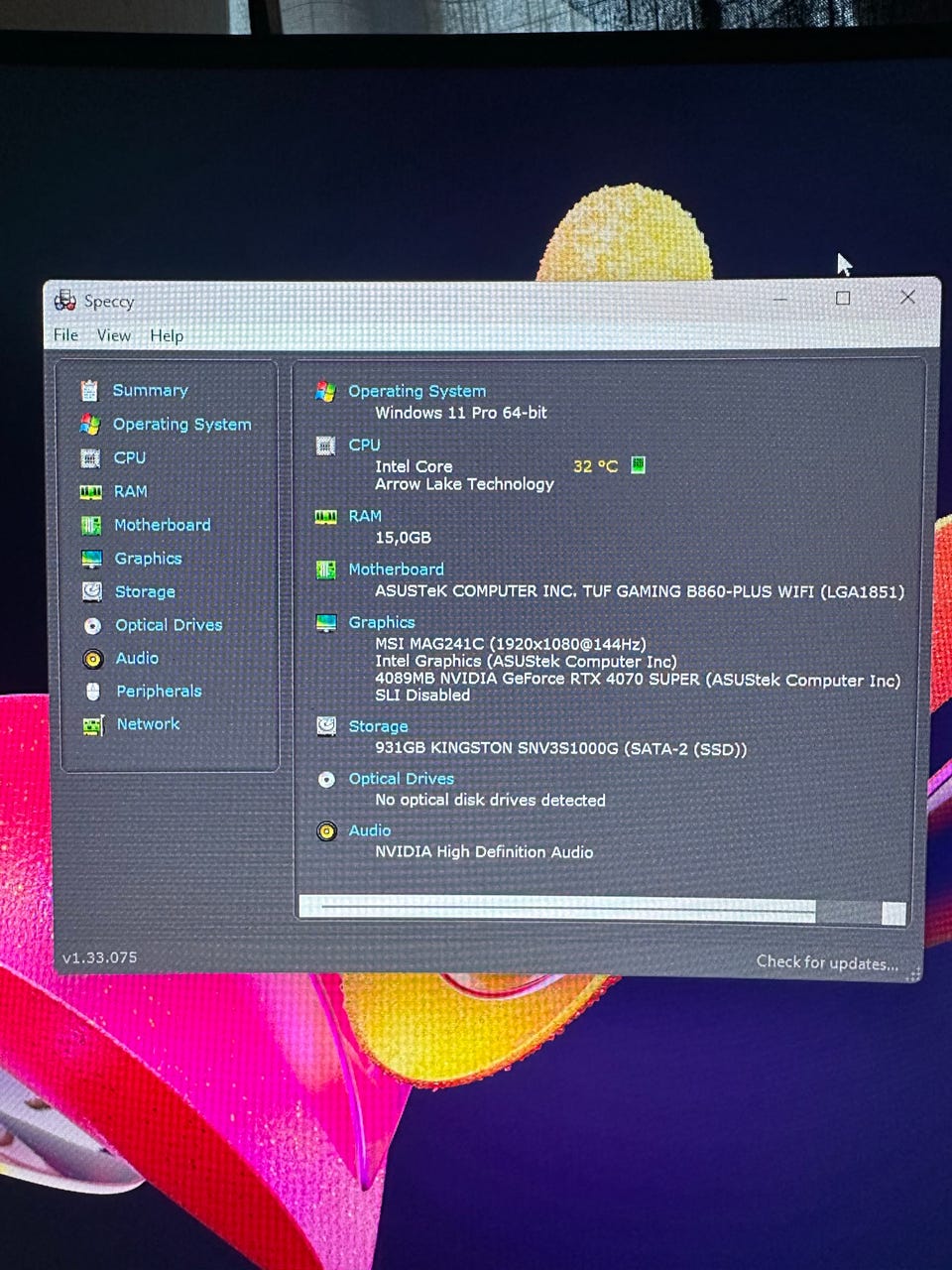Click the Operating System flag icon in sidebar
Image resolution: width=952 pixels, height=1270 pixels.
(90, 425)
